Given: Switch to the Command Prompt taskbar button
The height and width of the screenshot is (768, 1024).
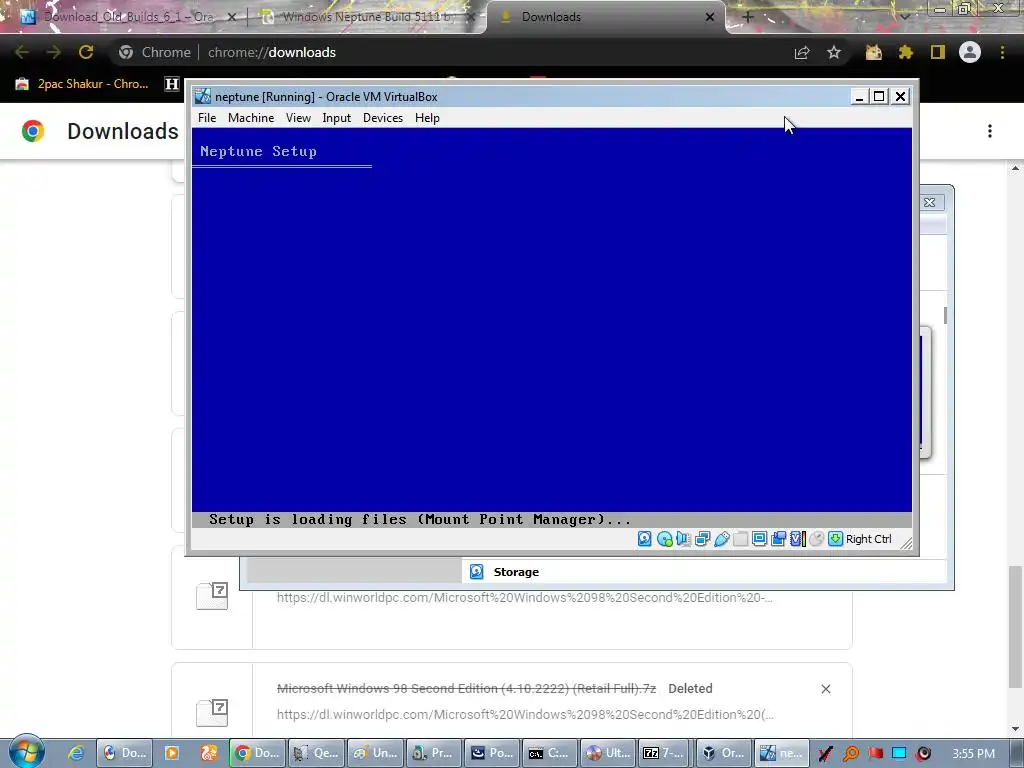Looking at the screenshot, I should pos(551,753).
